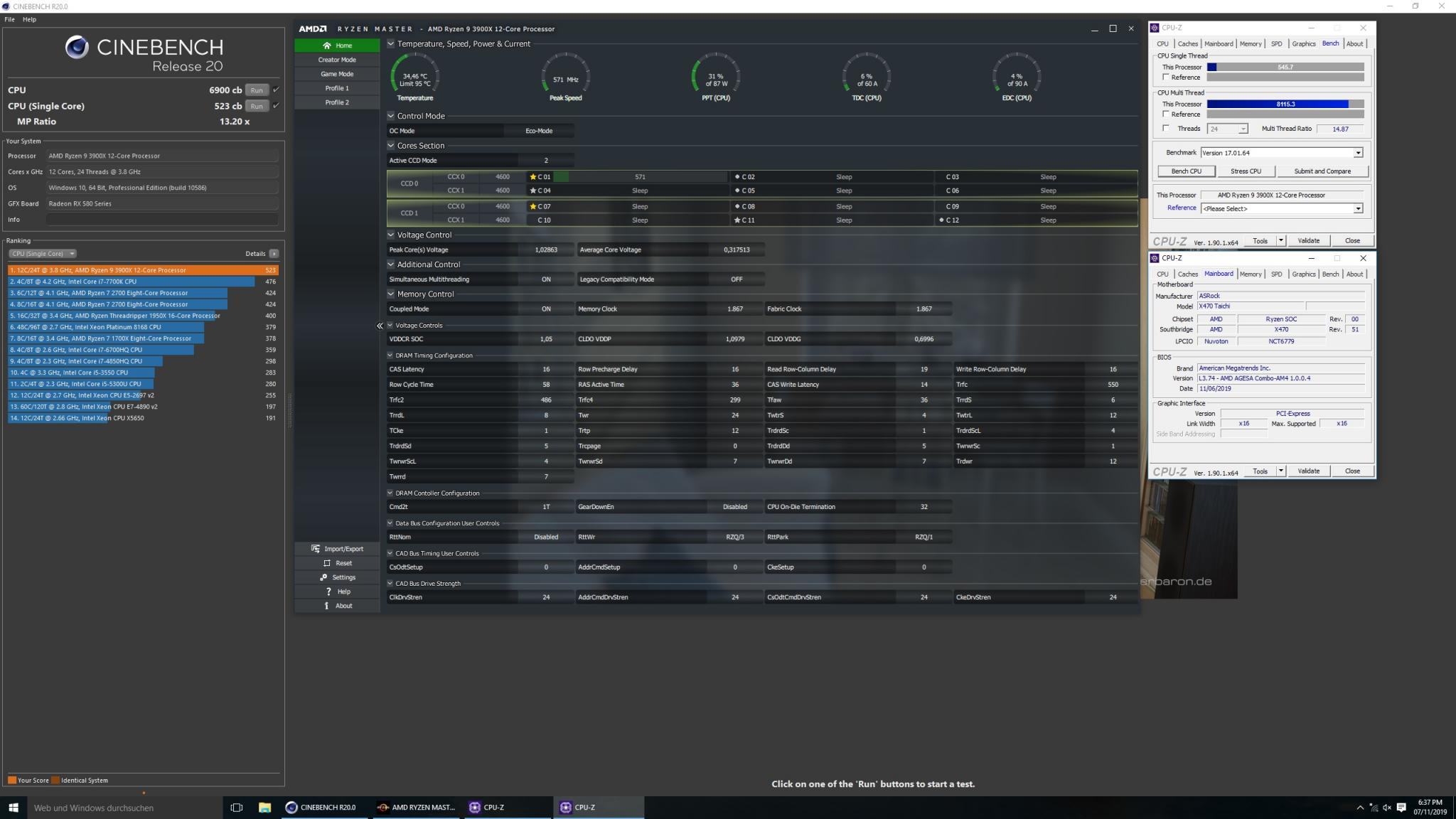Click Validate in the Mainboard CPU-Z window

pyautogui.click(x=1308, y=471)
